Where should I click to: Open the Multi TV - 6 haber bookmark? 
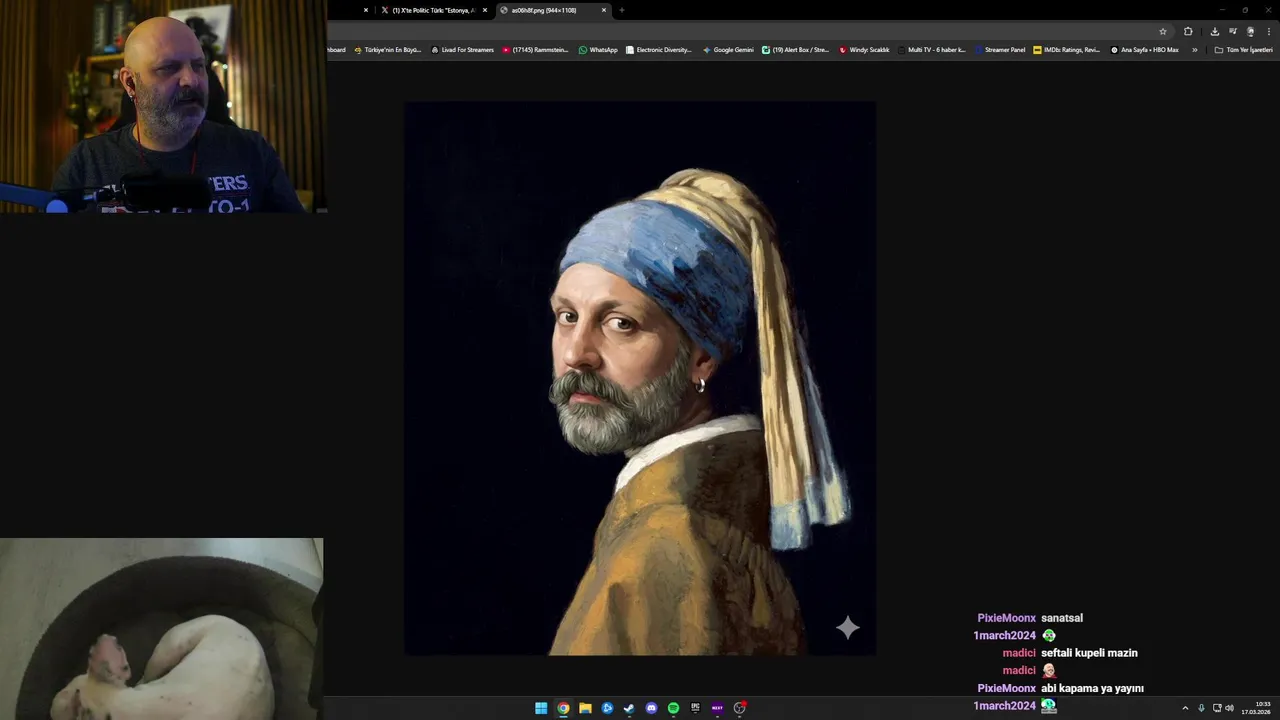932,50
